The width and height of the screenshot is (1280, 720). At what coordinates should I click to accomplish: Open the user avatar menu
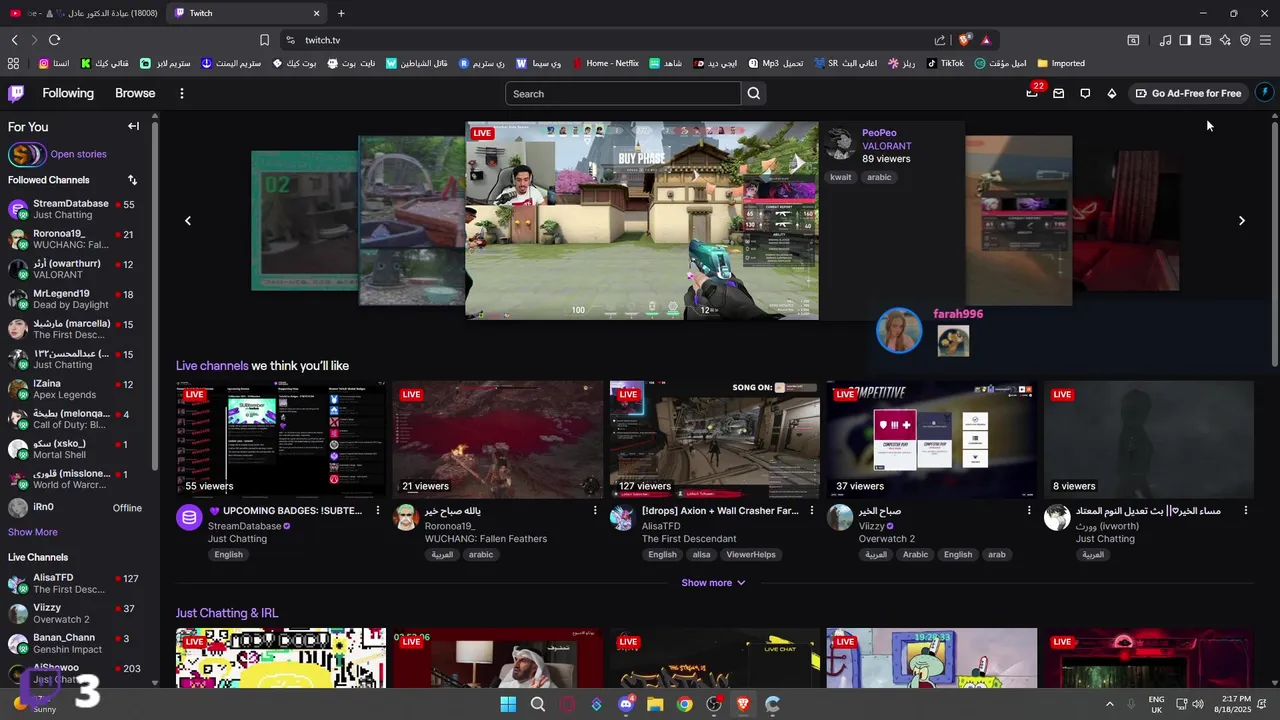1264,93
